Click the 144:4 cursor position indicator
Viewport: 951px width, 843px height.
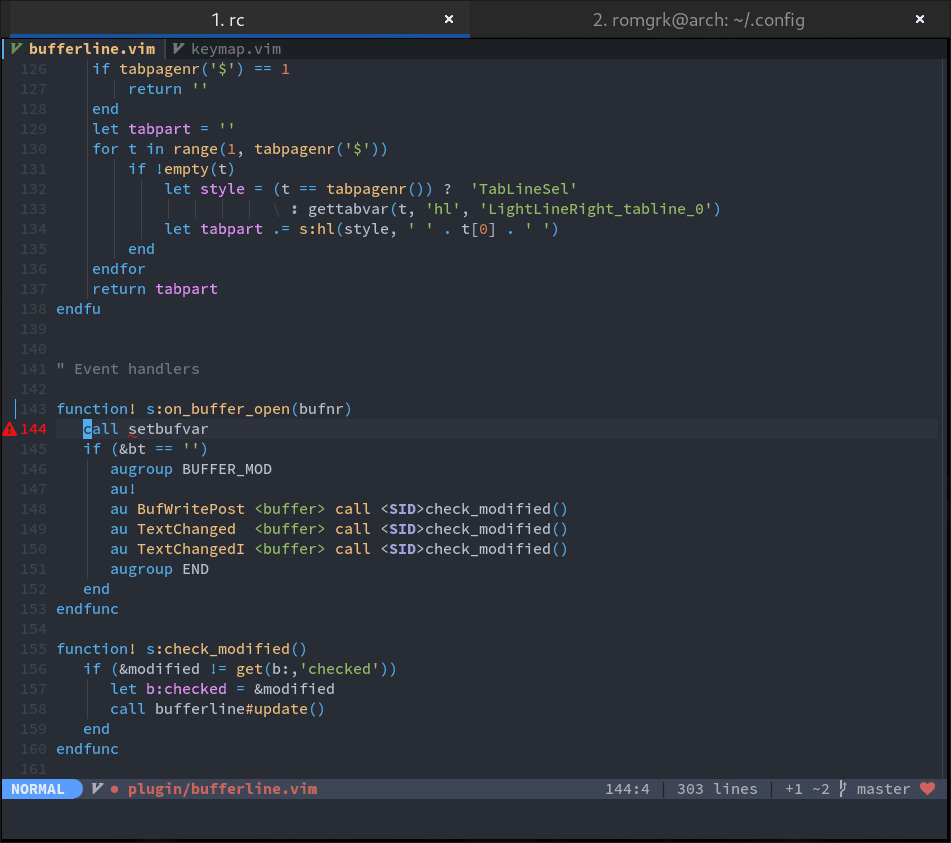pyautogui.click(x=627, y=789)
